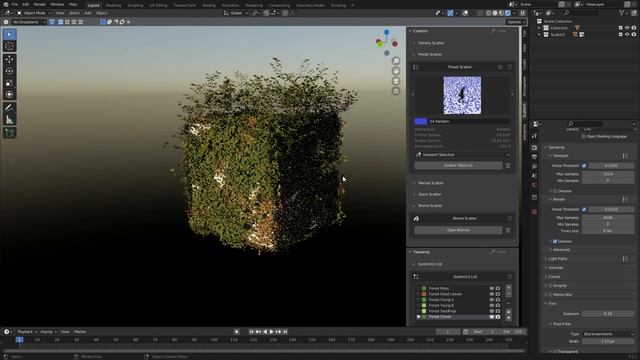Image resolution: width=640 pixels, height=360 pixels.
Task: Jump to the timeline start frame
Action: coord(251,332)
